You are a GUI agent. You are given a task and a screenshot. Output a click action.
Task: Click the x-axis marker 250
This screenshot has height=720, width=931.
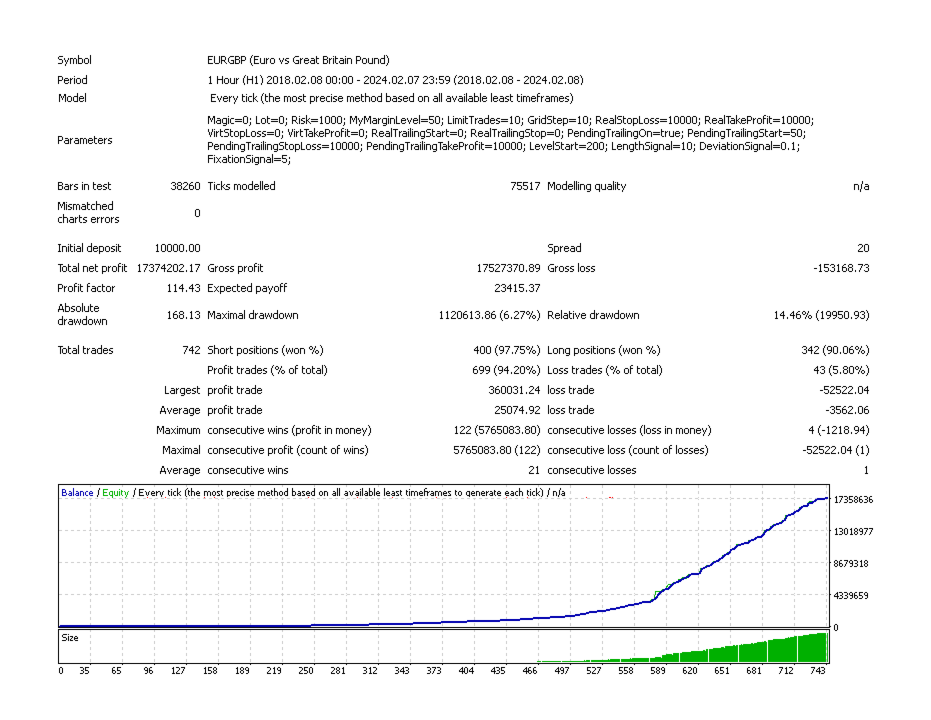pos(306,671)
